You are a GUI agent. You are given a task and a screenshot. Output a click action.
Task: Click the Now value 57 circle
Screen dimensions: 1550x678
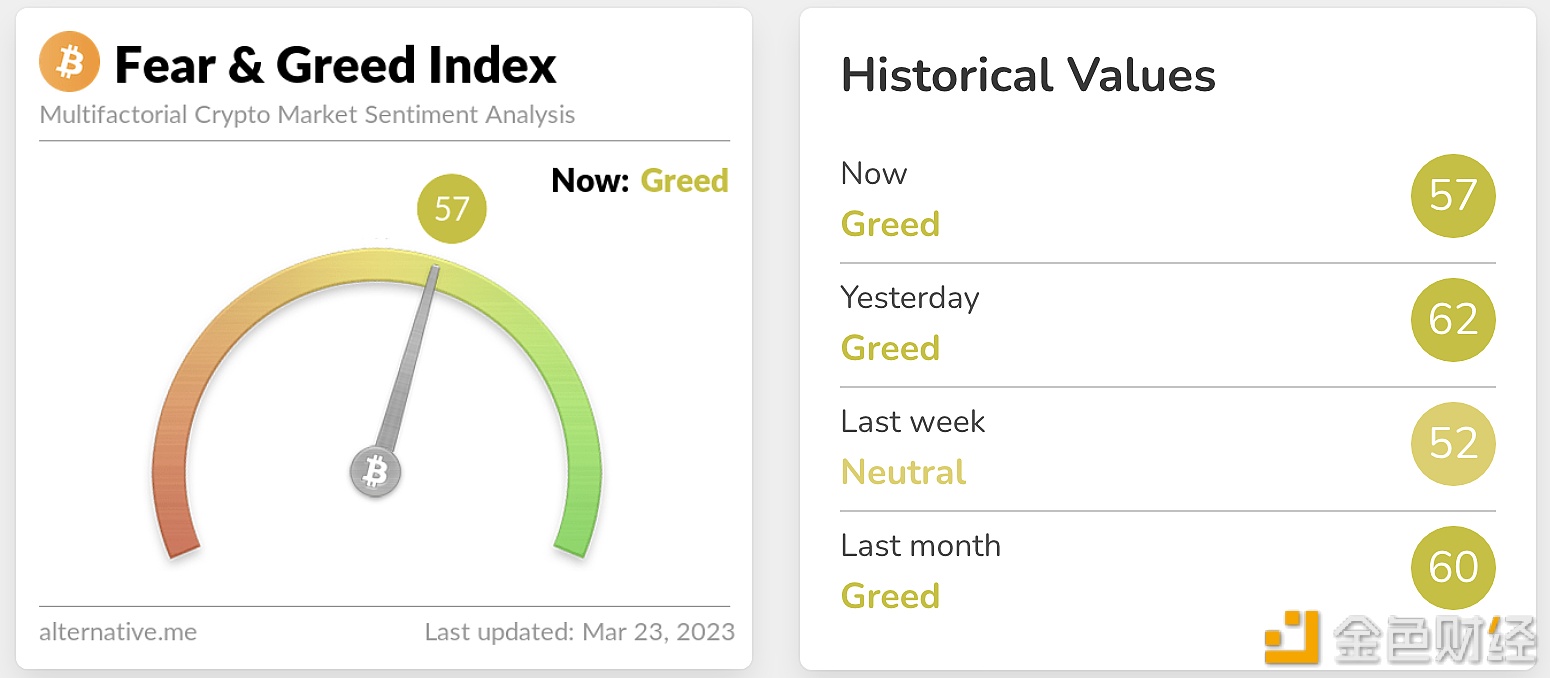click(x=1452, y=196)
